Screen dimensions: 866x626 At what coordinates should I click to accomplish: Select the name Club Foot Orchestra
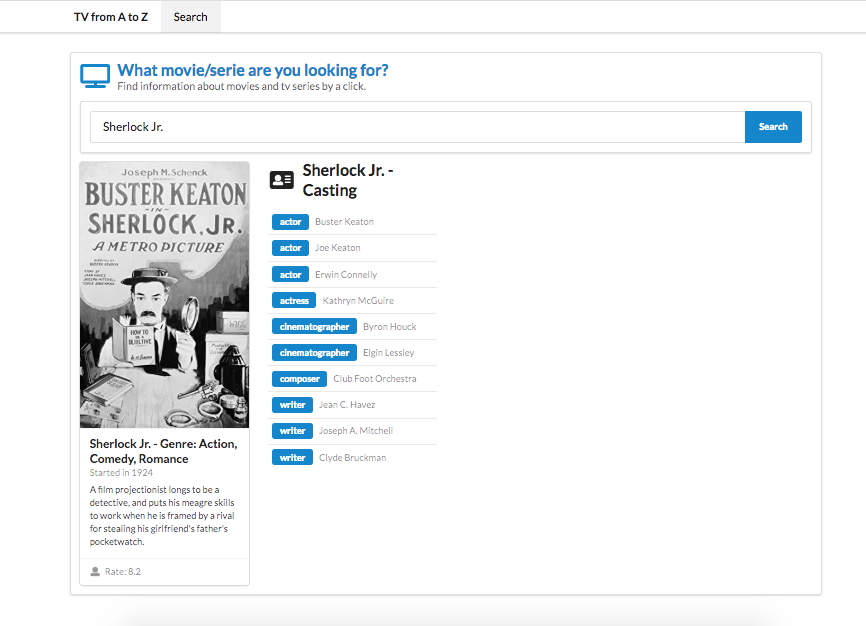374,378
